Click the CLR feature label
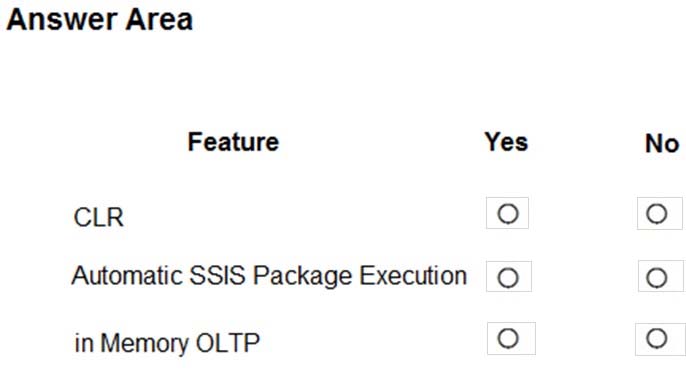 click(99, 217)
